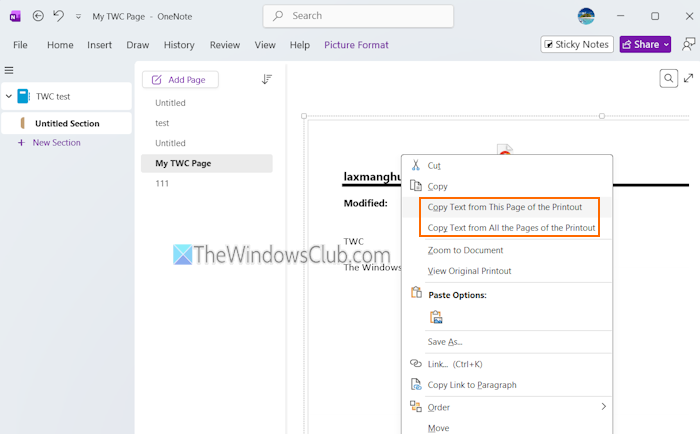Select Copy Text from This Page of the Printout
Viewport: 700px width, 434px height.
tap(507, 207)
